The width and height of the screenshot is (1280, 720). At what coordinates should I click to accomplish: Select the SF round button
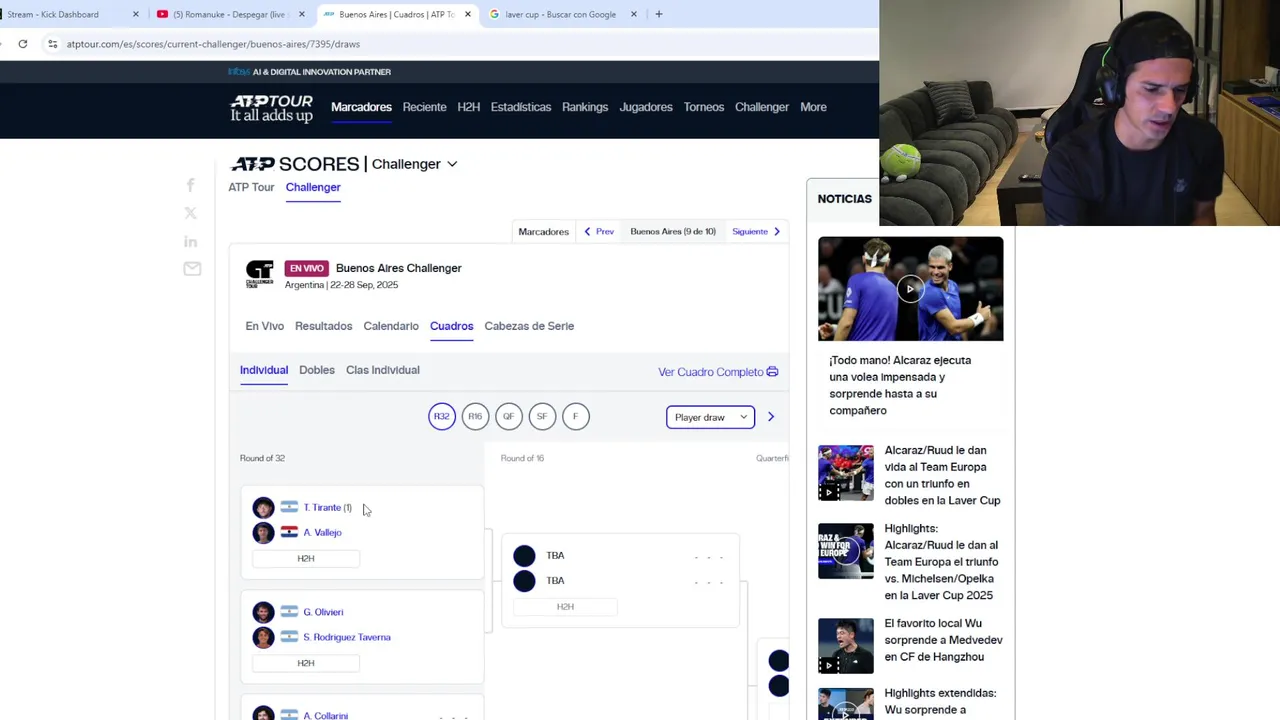click(542, 417)
